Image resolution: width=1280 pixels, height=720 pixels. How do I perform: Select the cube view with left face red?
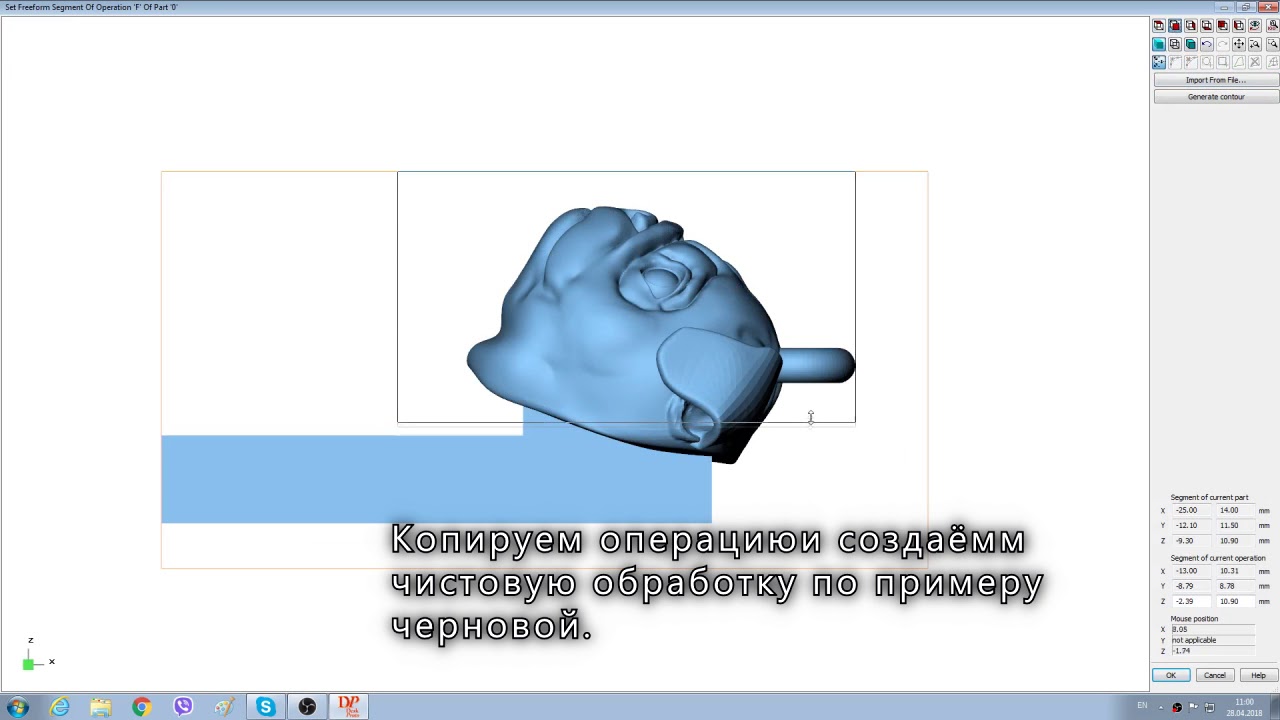tap(1239, 25)
